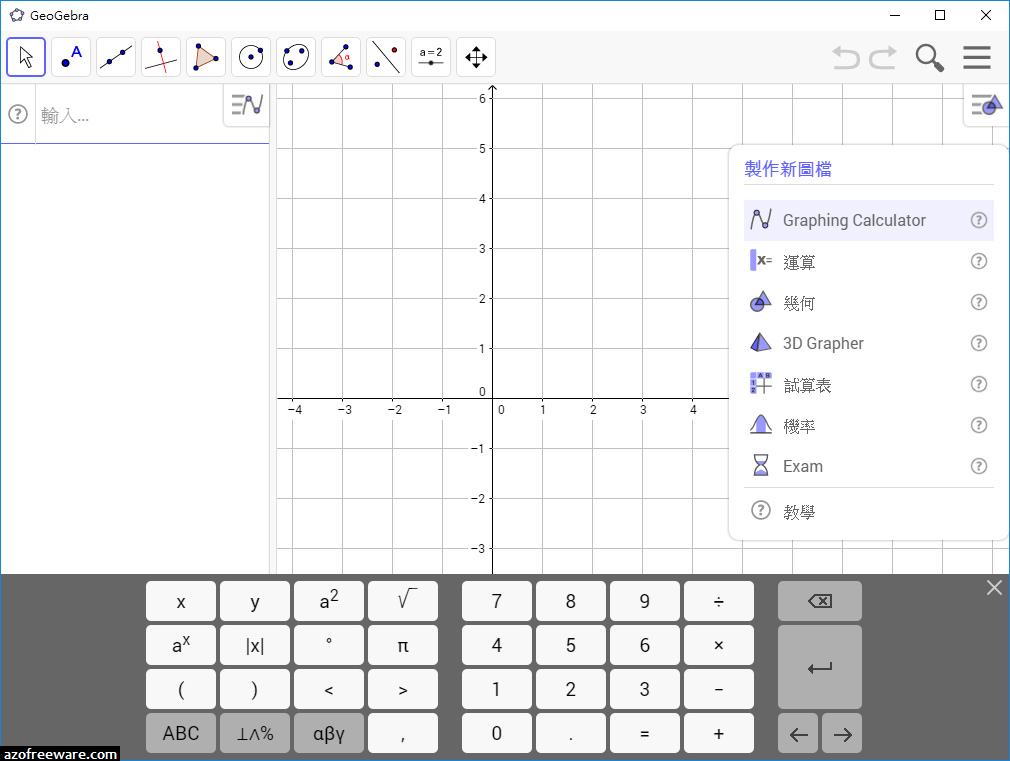
Task: Toggle the algebra view style bar
Action: tap(247, 104)
